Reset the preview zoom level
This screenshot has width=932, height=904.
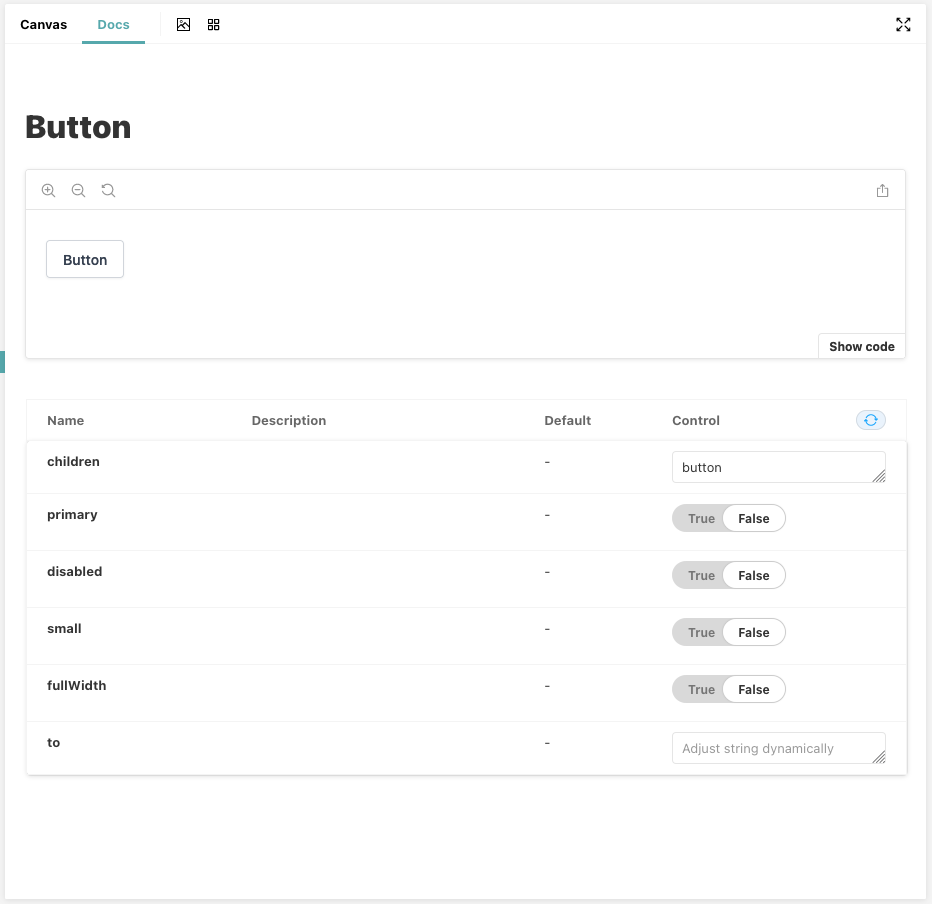coord(108,190)
